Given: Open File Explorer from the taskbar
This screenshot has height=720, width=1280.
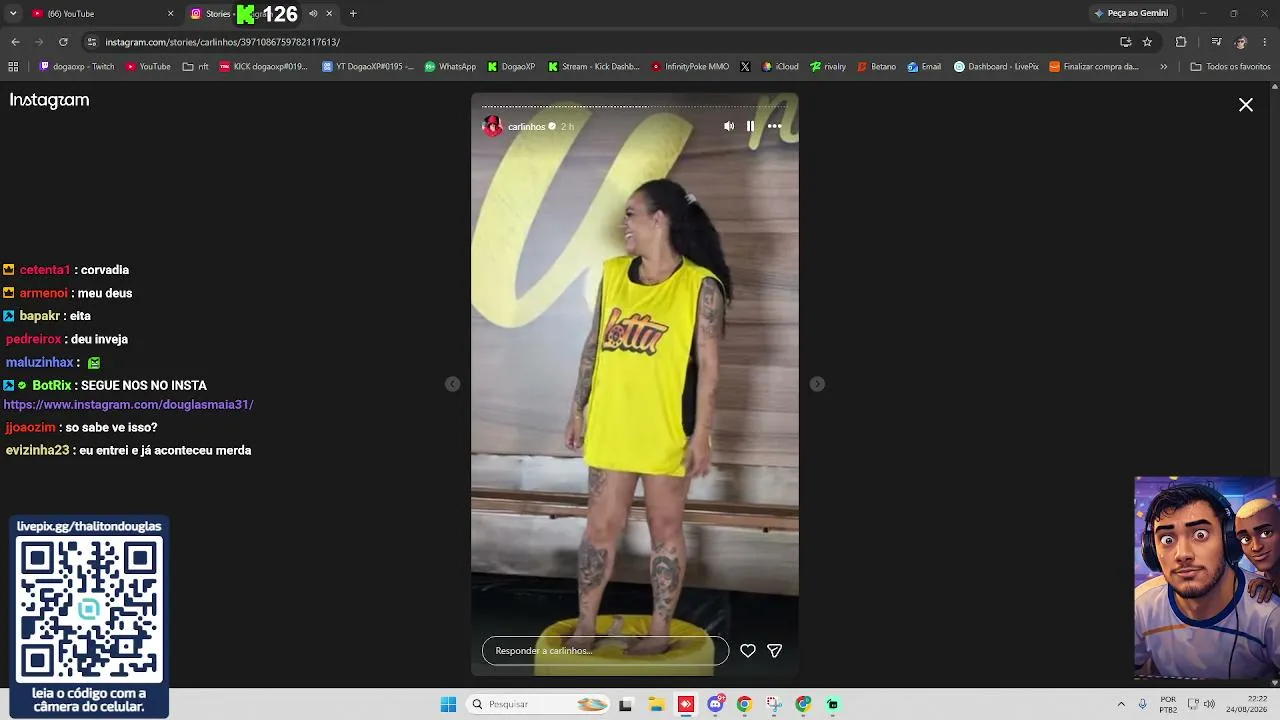Looking at the screenshot, I should tap(657, 704).
